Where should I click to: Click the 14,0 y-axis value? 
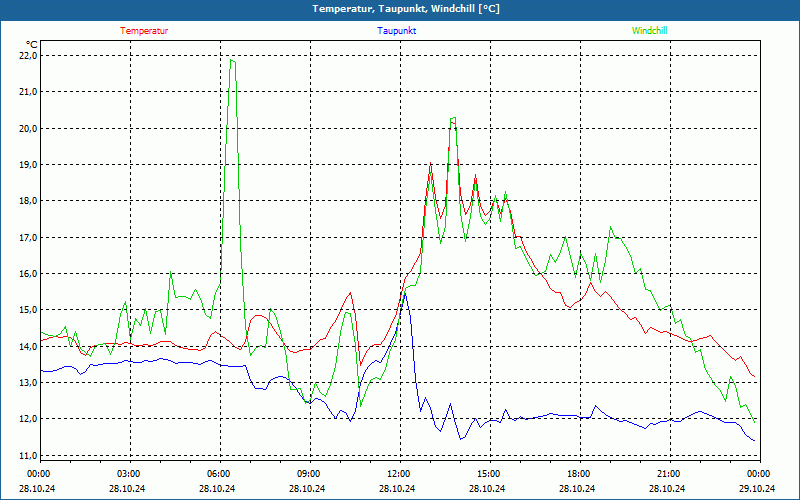[28, 346]
